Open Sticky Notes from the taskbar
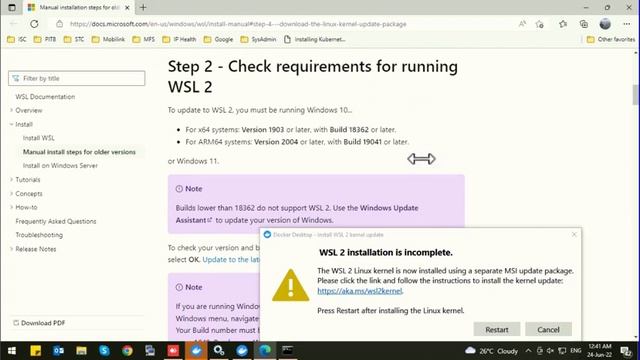The width and height of the screenshot is (640, 360). click(36, 351)
